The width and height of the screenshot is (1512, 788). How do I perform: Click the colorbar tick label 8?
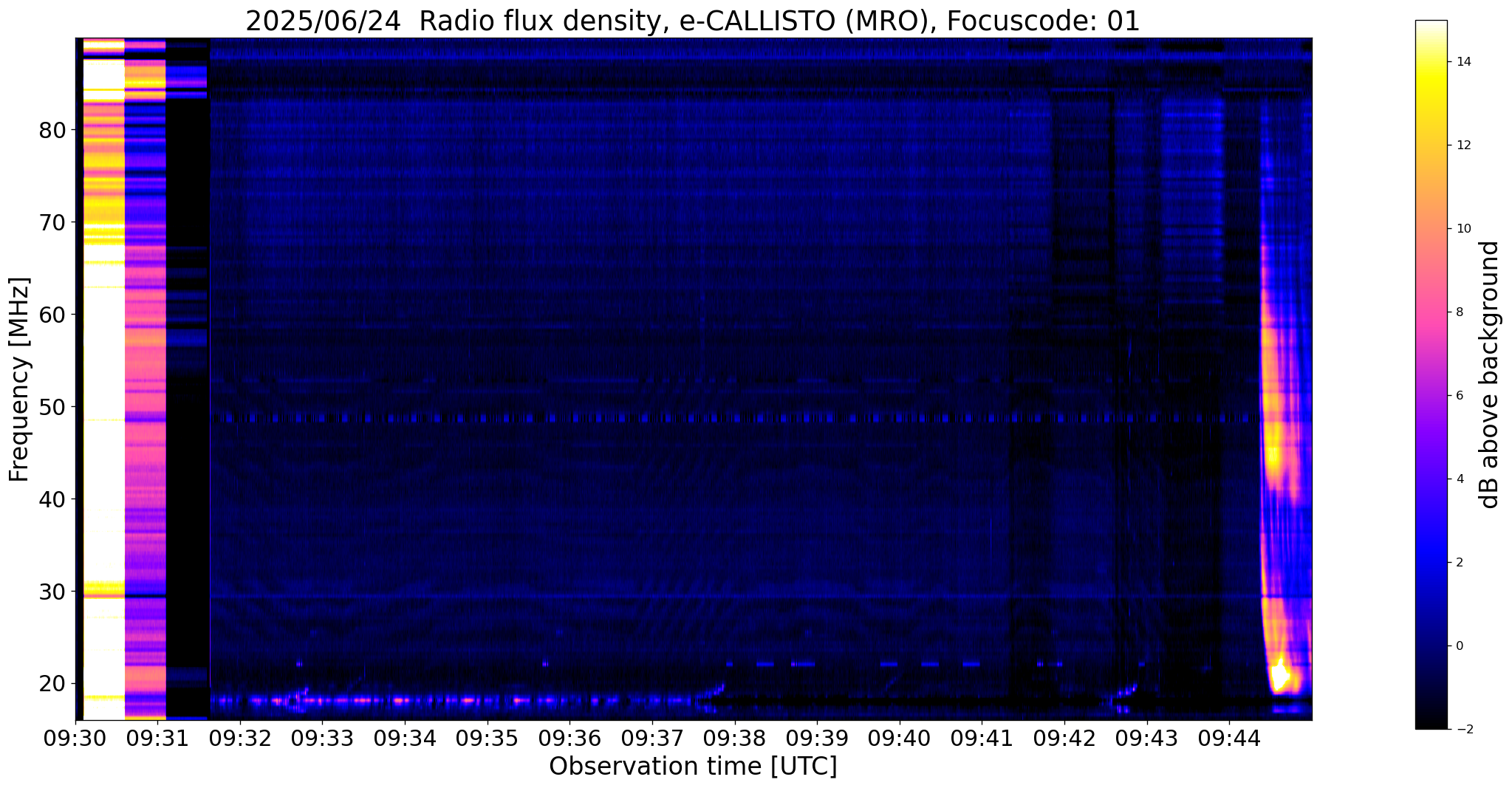pyautogui.click(x=1459, y=312)
